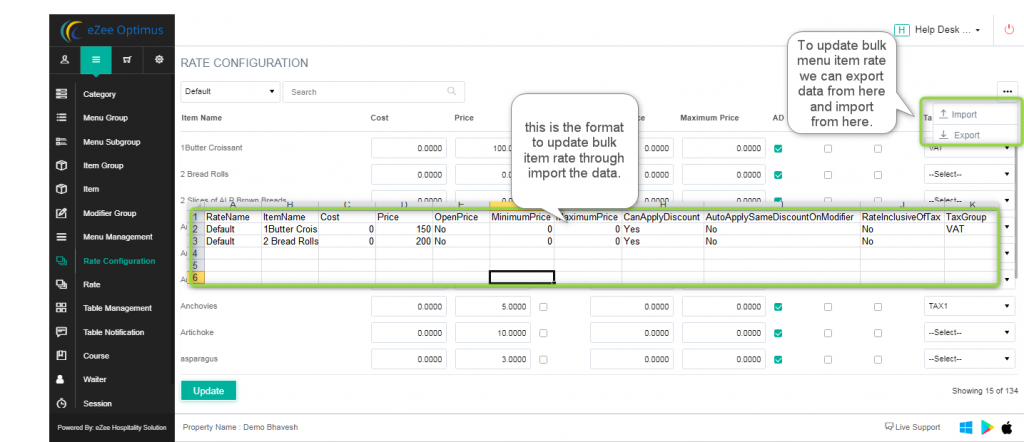This screenshot has width=1024, height=442.
Task: Click Price field showing 10.0000 for Artichoke
Action: (493, 333)
